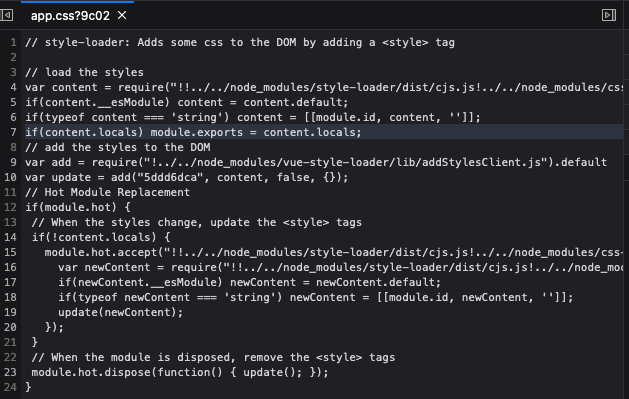This screenshot has width=629, height=399.
Task: Click line number 4 in the gutter
Action: coord(13,87)
